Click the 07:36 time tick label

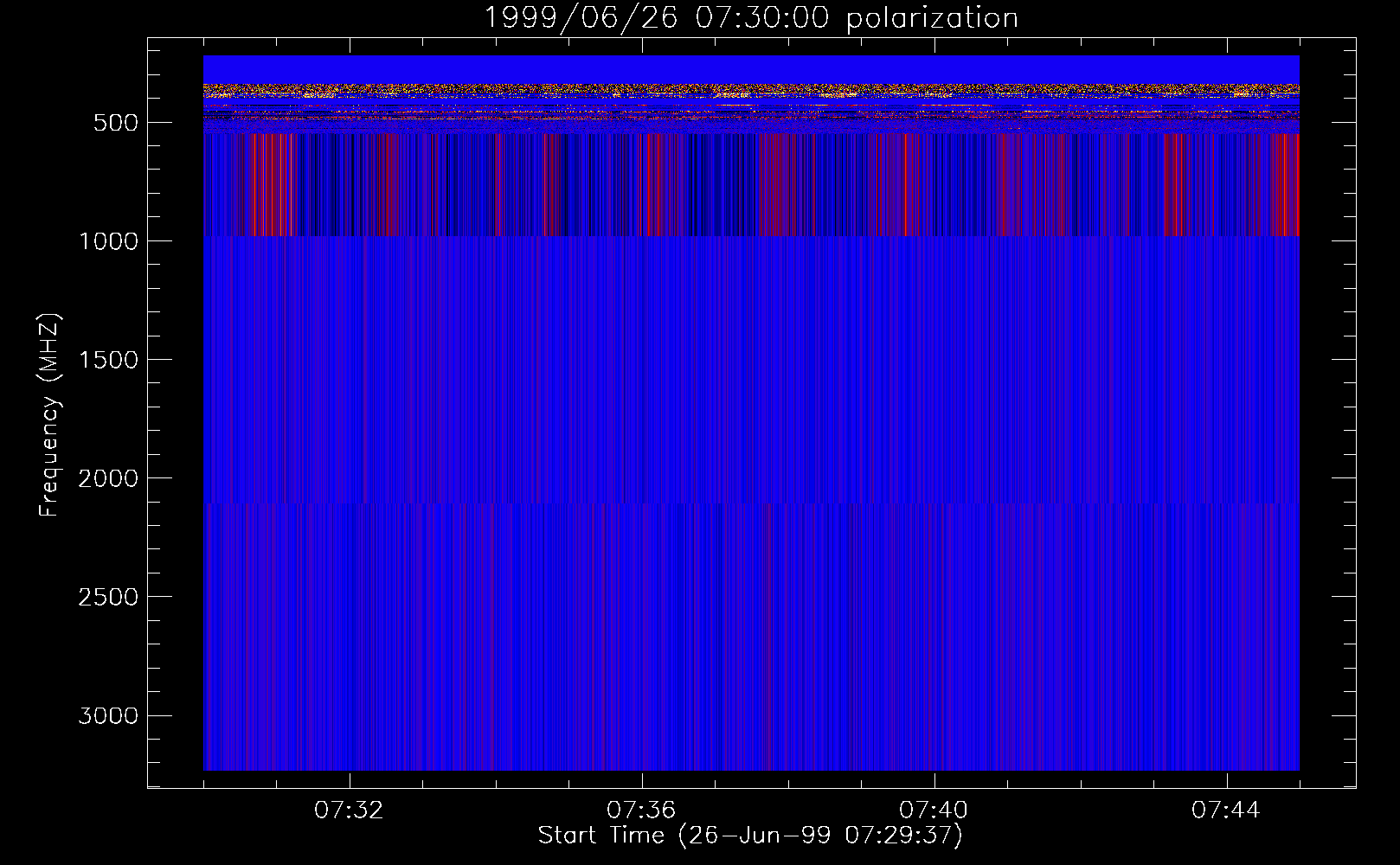pyautogui.click(x=641, y=811)
